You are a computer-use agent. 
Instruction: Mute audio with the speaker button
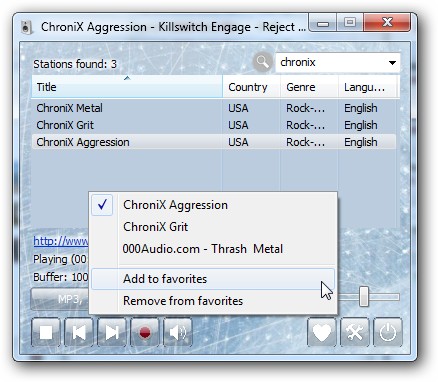click(178, 332)
